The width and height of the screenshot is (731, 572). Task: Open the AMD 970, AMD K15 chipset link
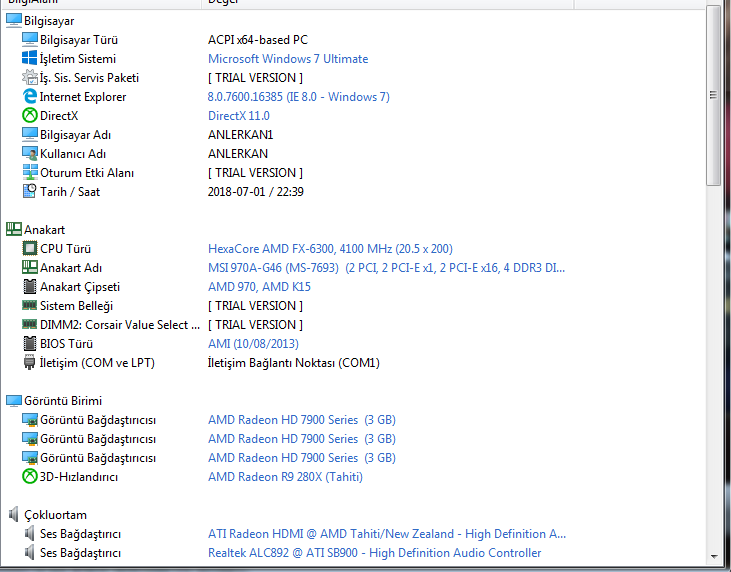(259, 287)
